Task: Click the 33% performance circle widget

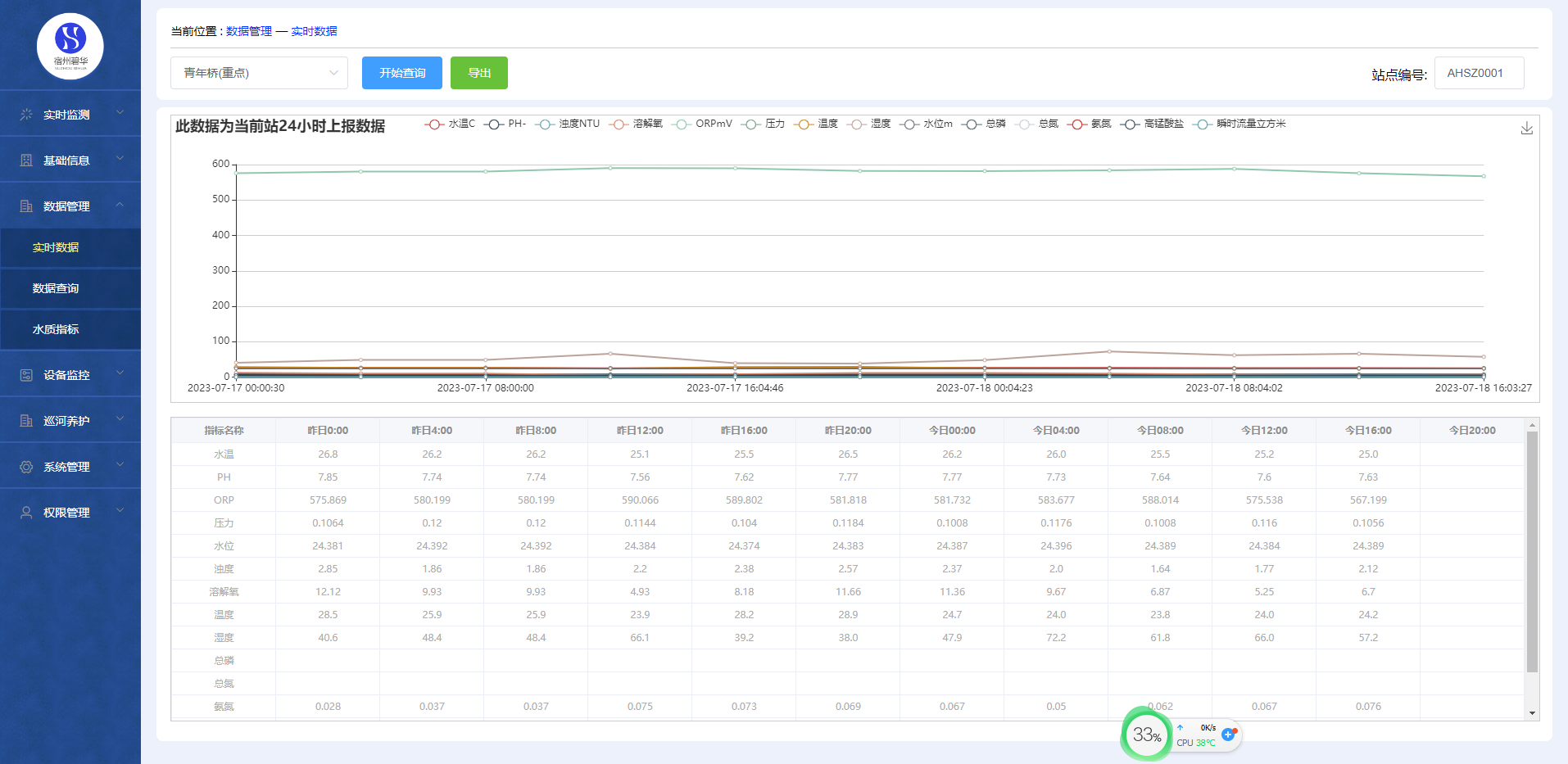Action: 1146,735
